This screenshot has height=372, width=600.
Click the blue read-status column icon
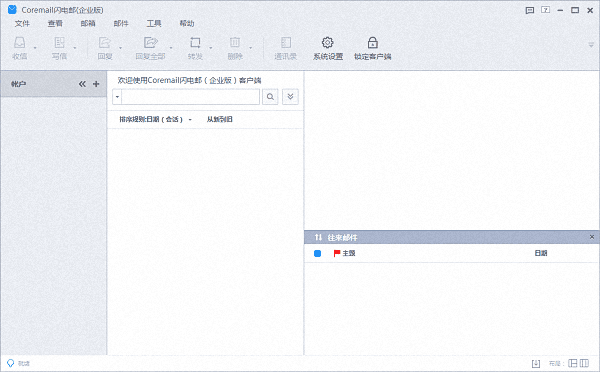317,253
